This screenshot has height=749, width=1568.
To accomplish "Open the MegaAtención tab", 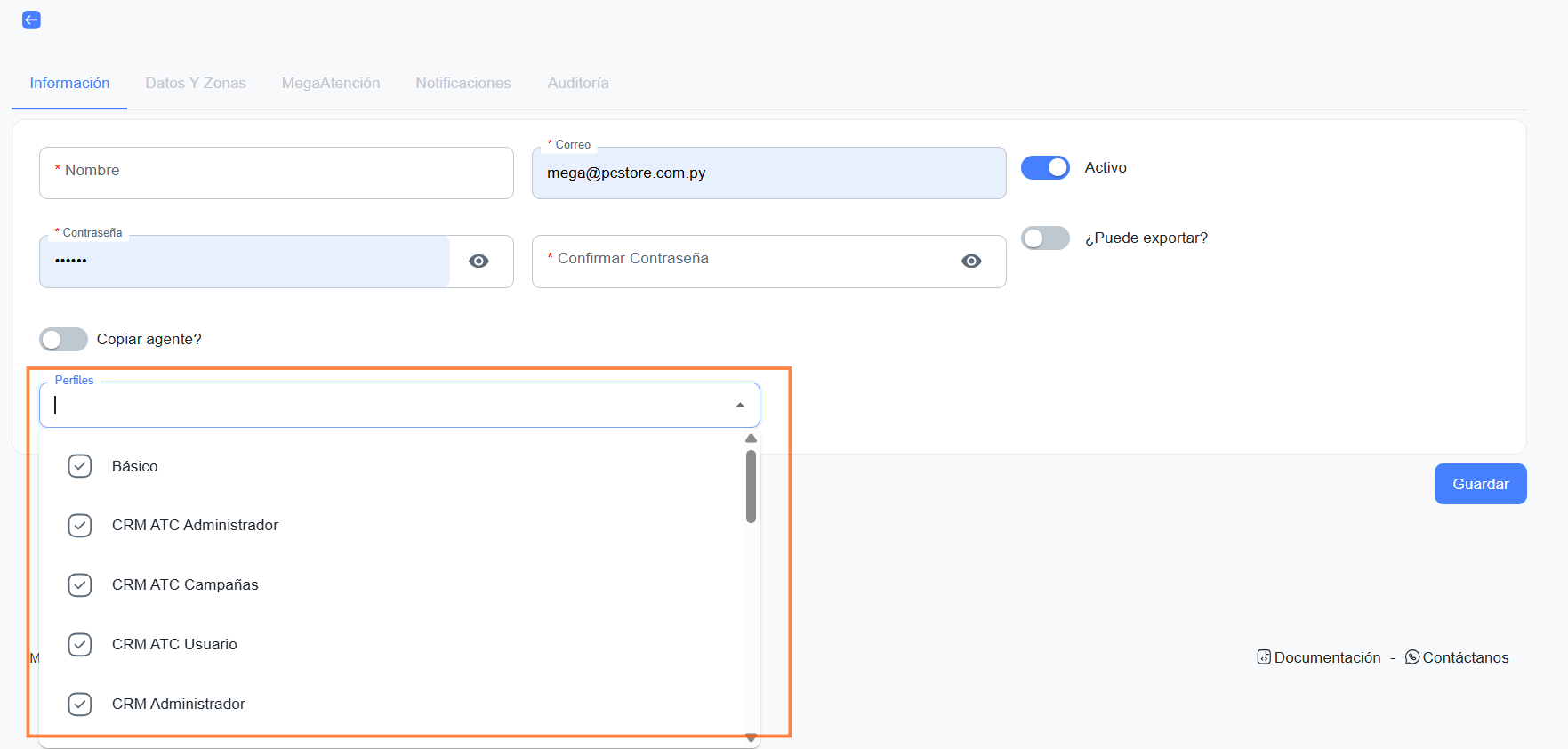I will point(331,83).
